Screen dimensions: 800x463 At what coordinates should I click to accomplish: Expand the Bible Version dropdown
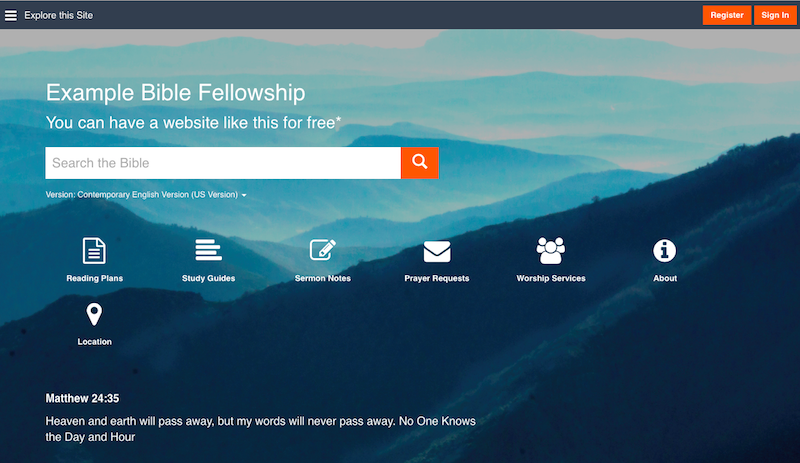(146, 194)
